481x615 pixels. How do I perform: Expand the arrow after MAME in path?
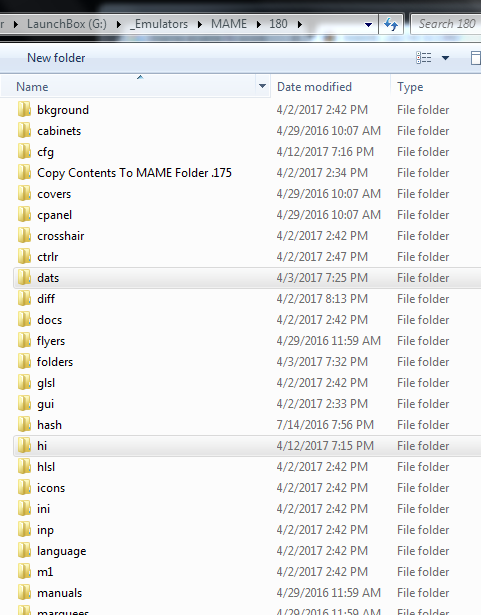pos(259,24)
